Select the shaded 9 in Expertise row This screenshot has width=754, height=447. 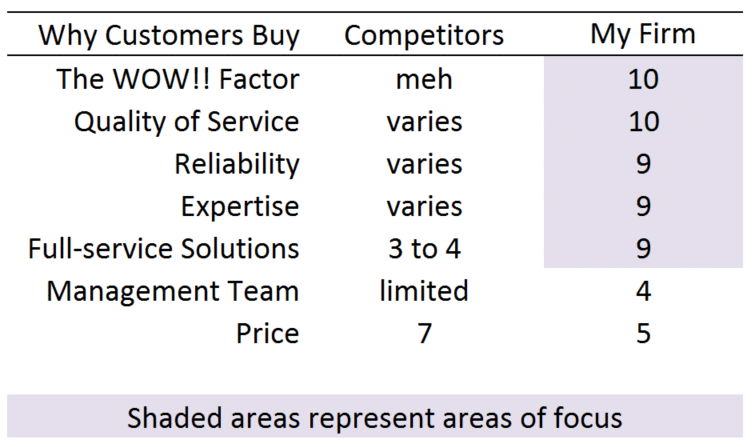tap(643, 206)
